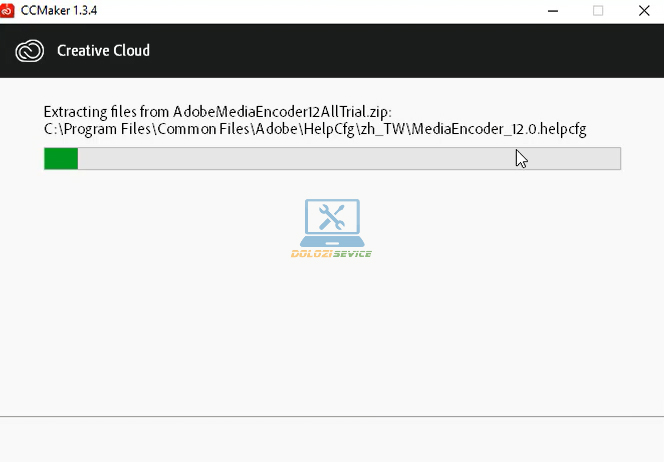Click the CCMaker app icon in title bar
664x462 pixels.
pos(9,10)
